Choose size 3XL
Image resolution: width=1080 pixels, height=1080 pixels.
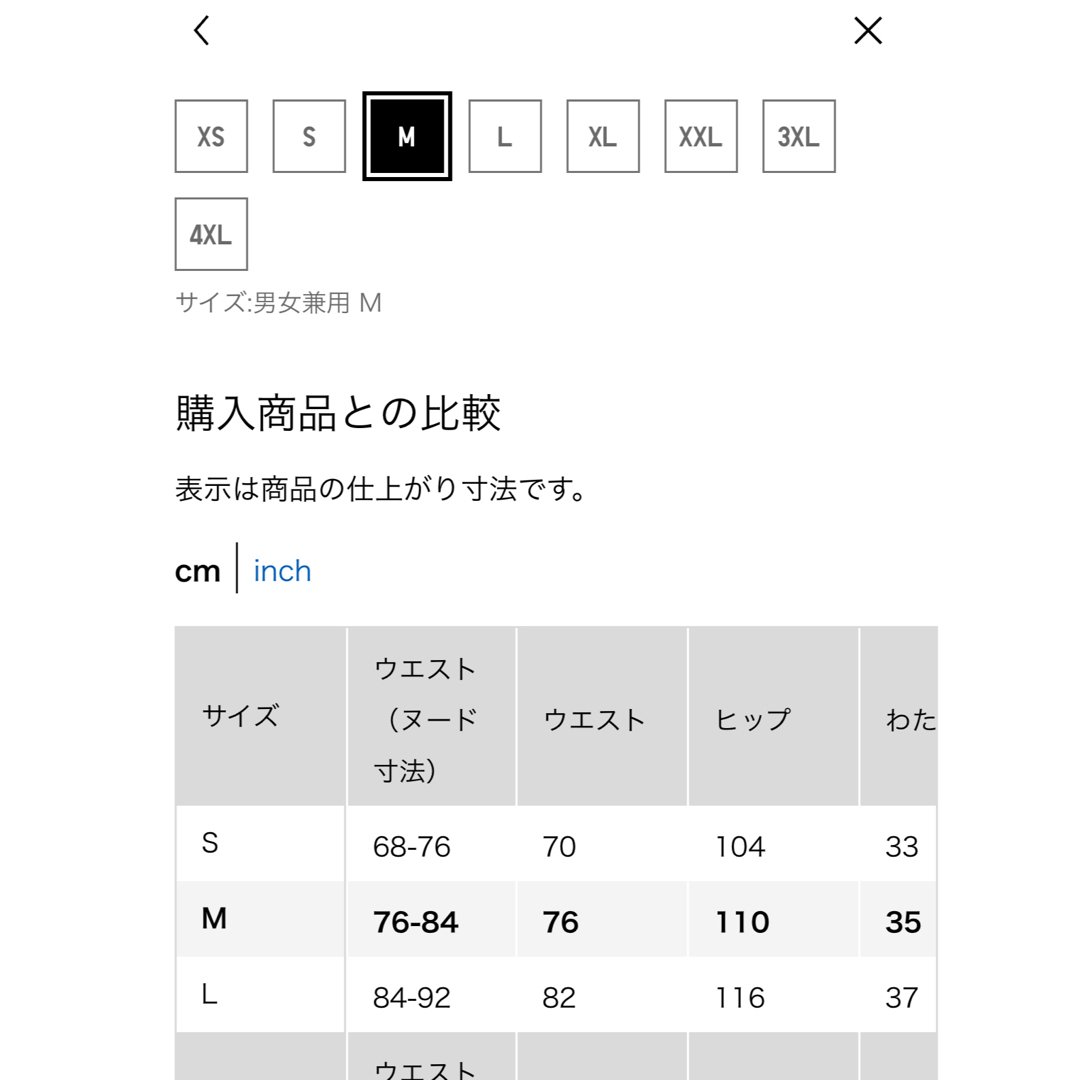coord(799,136)
